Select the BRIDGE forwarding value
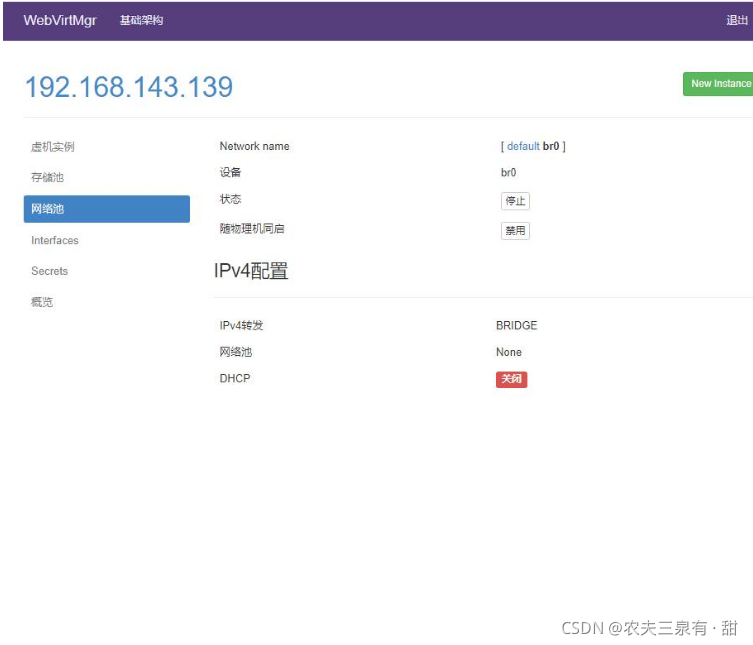This screenshot has height=645, width=753. pyautogui.click(x=516, y=326)
